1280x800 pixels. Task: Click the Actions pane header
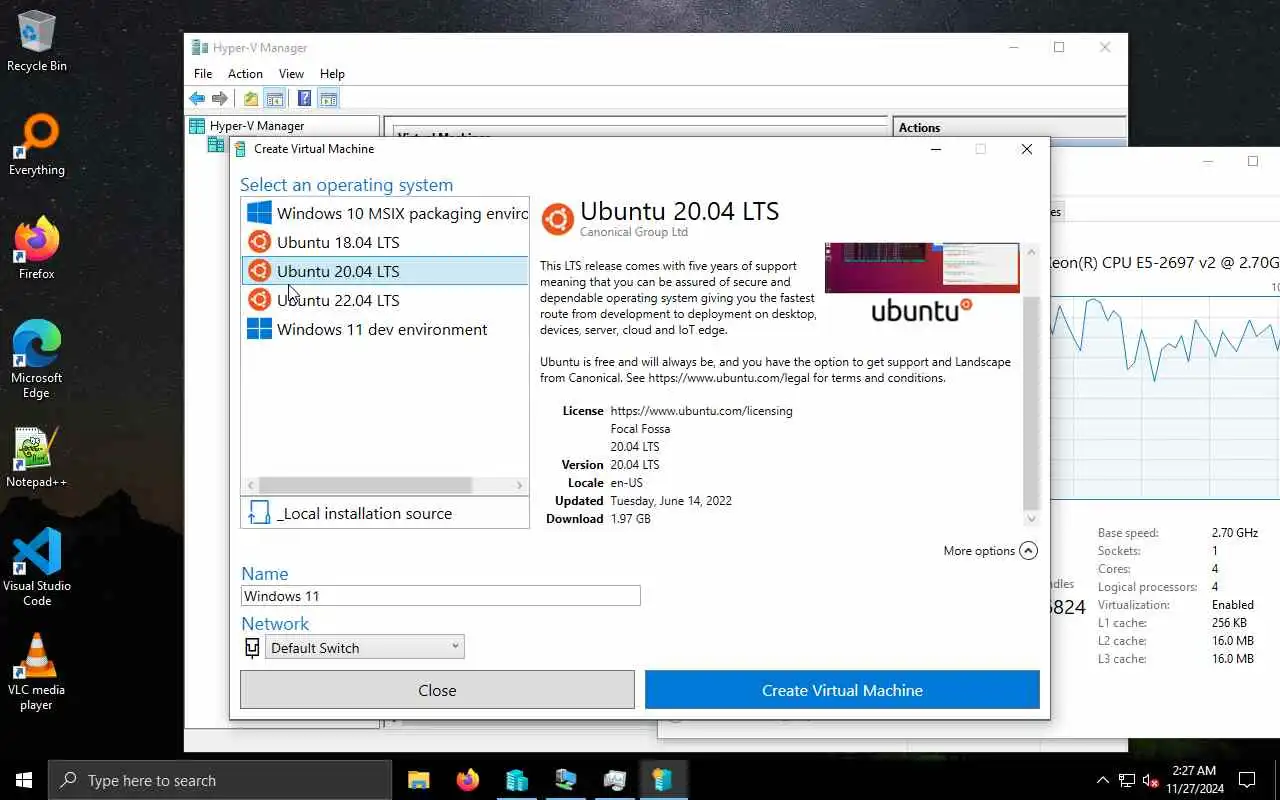pos(1008,127)
